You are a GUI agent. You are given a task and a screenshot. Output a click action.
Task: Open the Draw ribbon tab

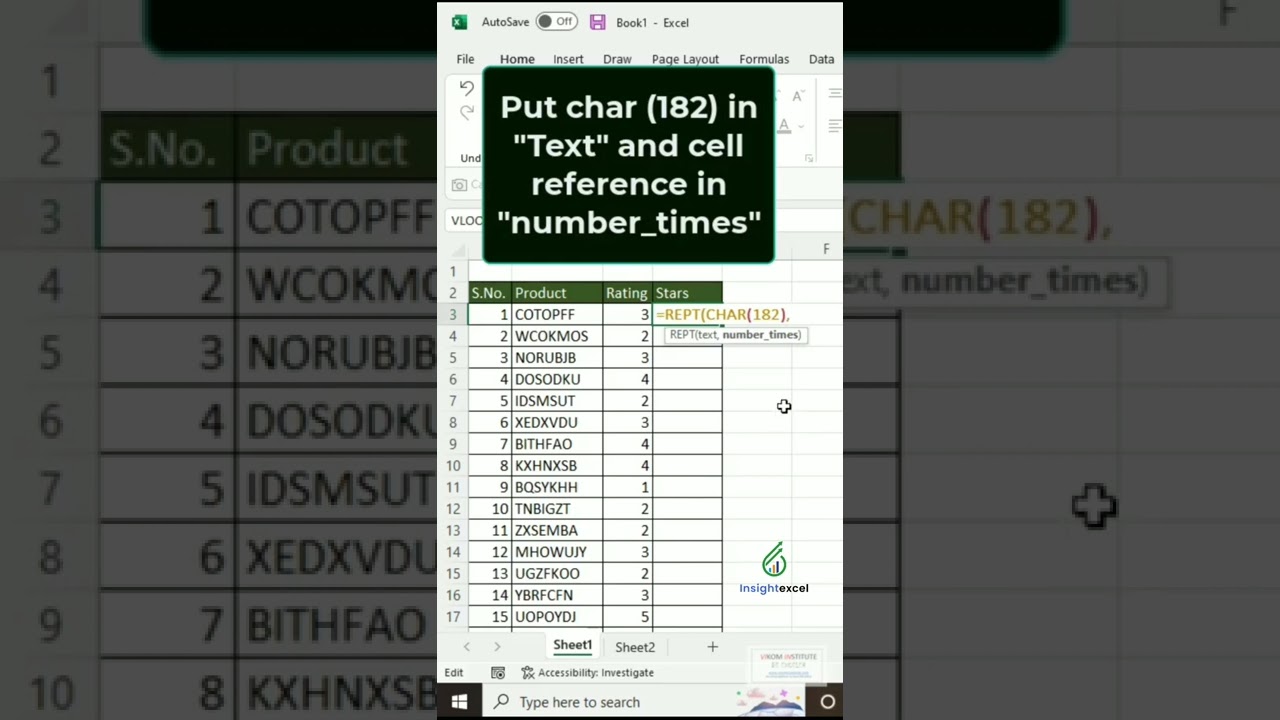pos(617,59)
